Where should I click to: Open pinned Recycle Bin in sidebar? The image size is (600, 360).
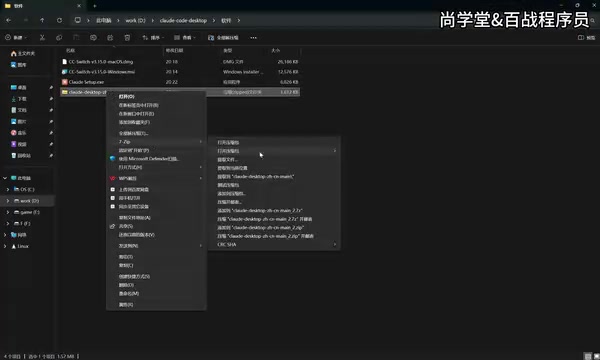(21, 156)
